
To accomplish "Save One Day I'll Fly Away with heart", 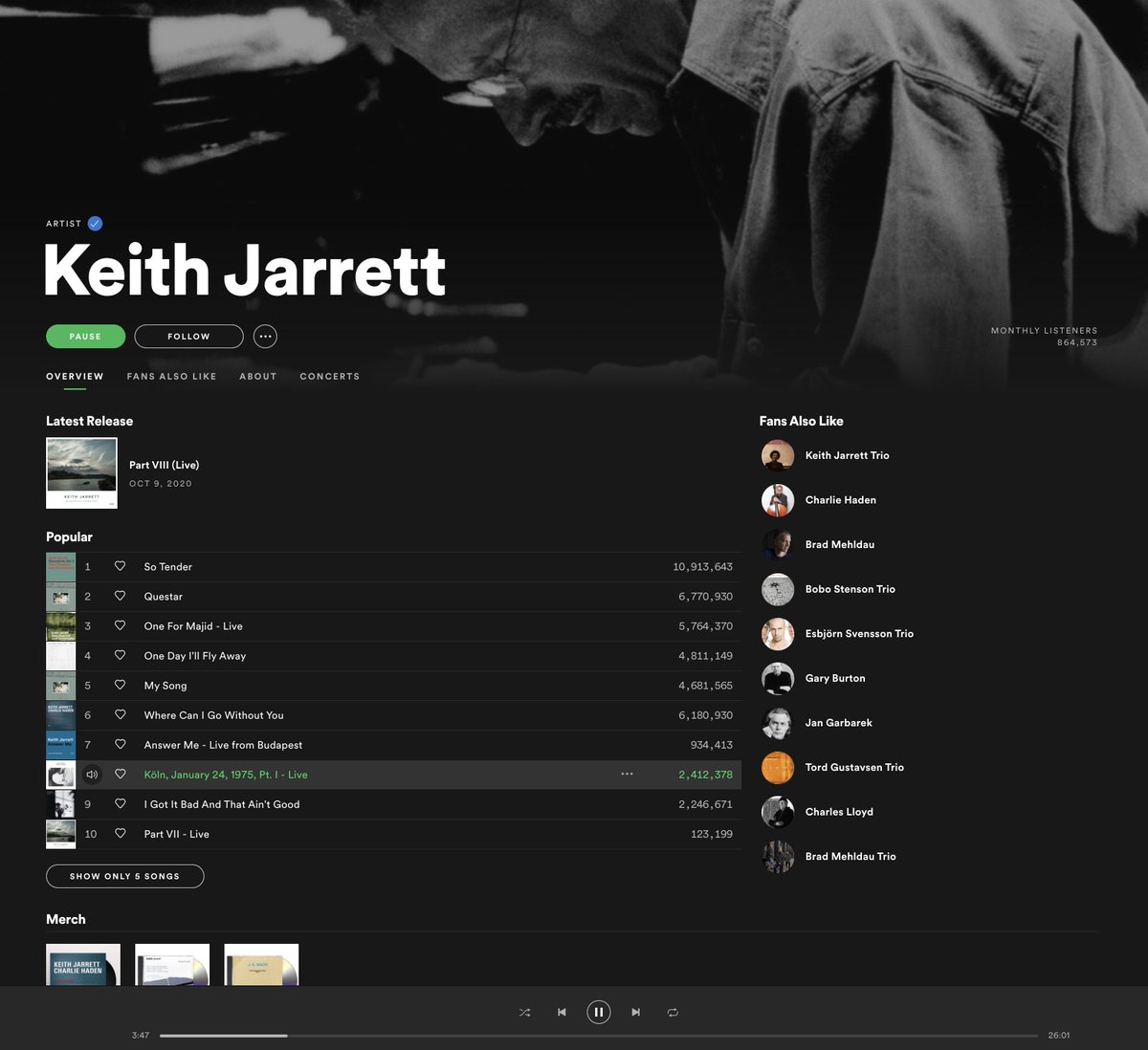I will [120, 655].
